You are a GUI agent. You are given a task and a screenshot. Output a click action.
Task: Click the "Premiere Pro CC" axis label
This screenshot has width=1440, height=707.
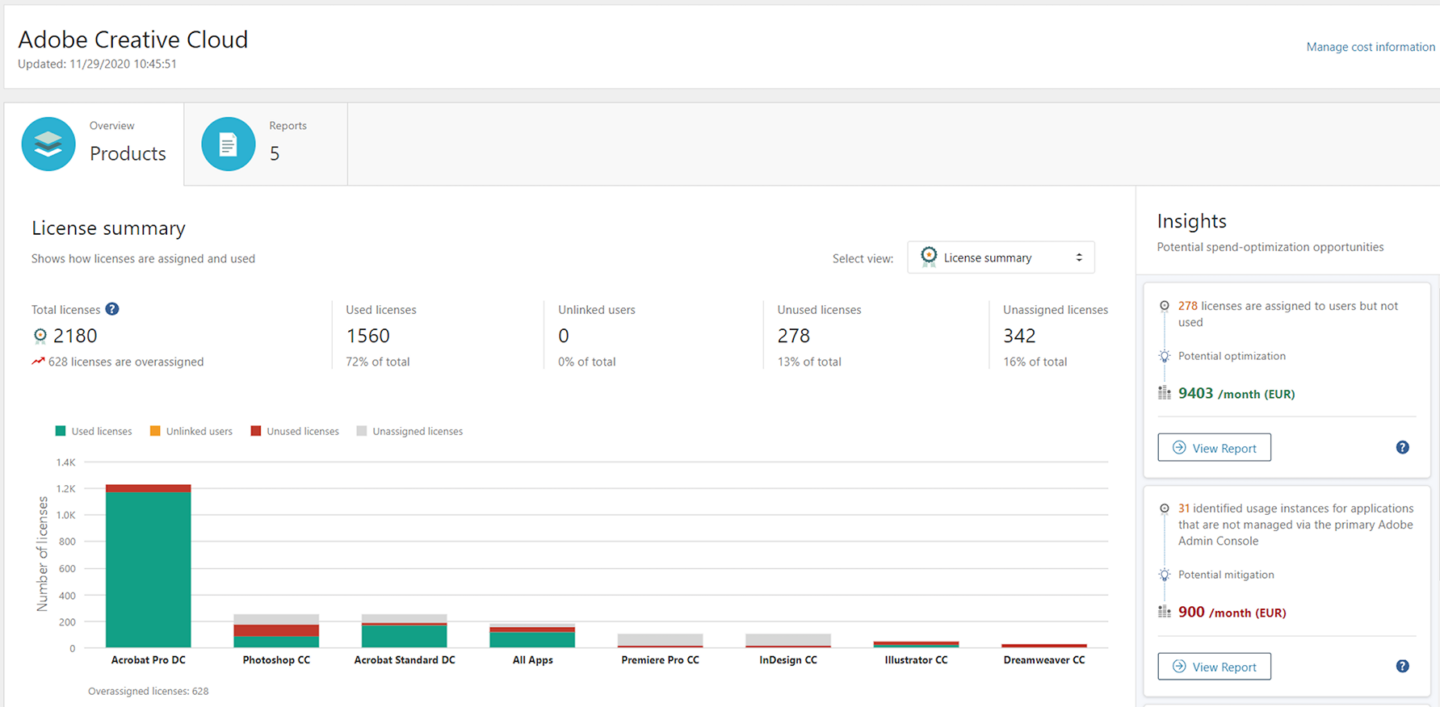(x=660, y=660)
